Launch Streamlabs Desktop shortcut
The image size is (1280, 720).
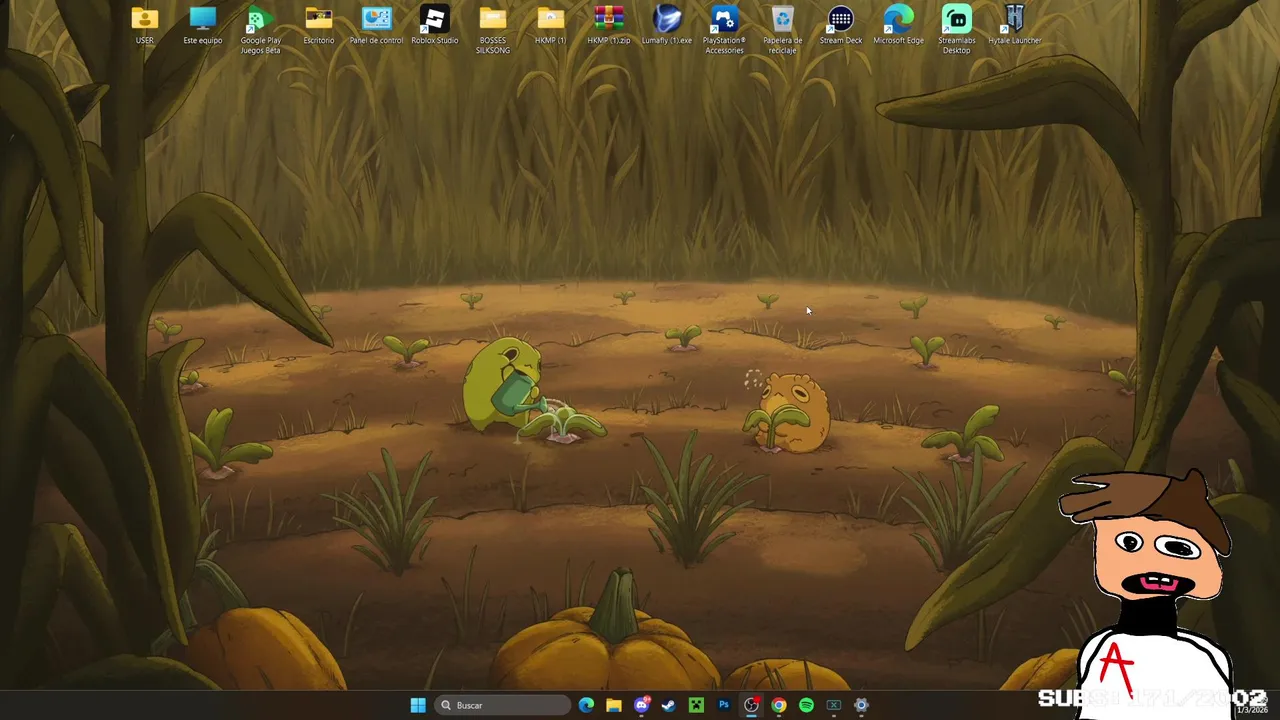pos(956,30)
